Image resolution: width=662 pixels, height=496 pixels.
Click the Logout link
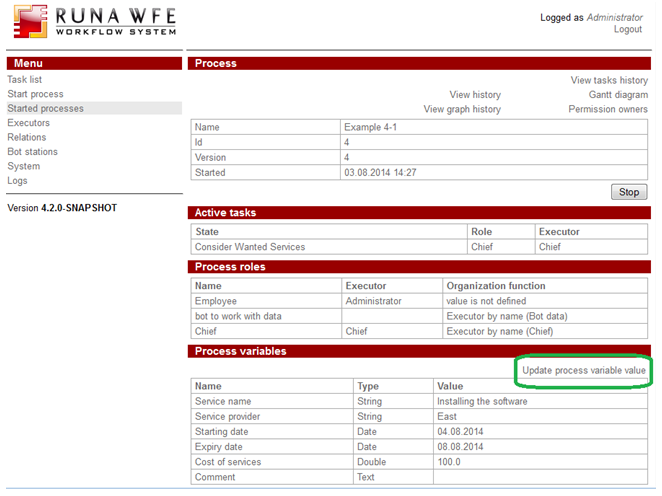[x=627, y=30]
